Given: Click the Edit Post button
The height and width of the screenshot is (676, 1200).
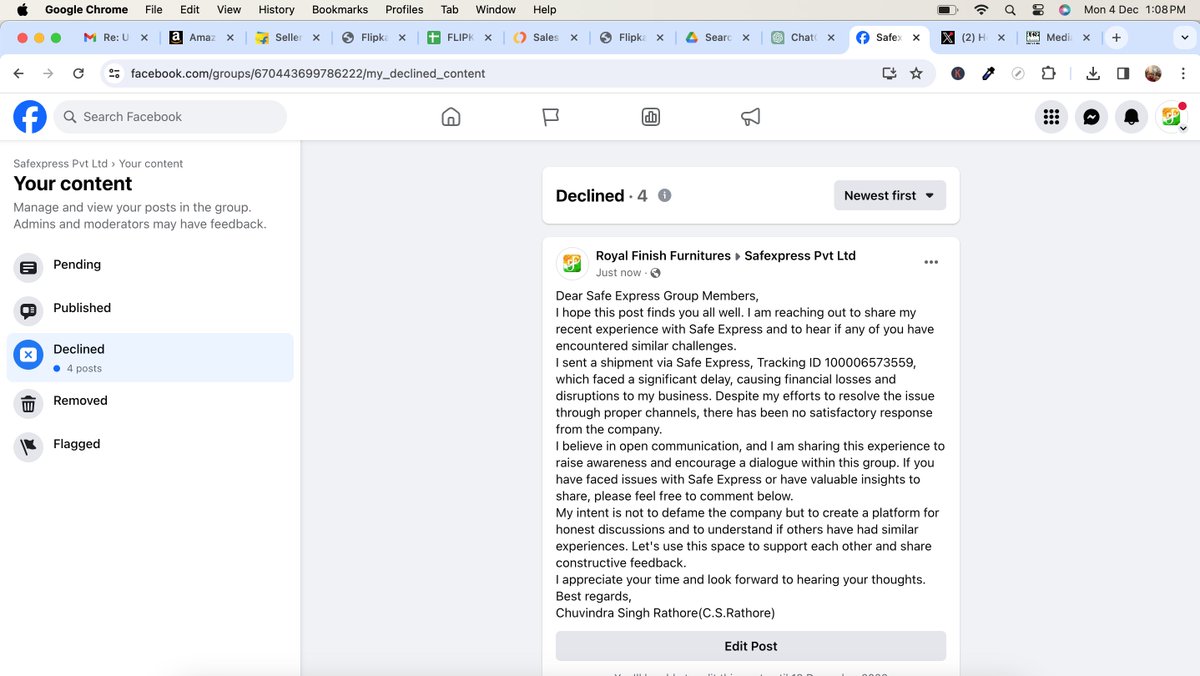Looking at the screenshot, I should [x=751, y=646].
